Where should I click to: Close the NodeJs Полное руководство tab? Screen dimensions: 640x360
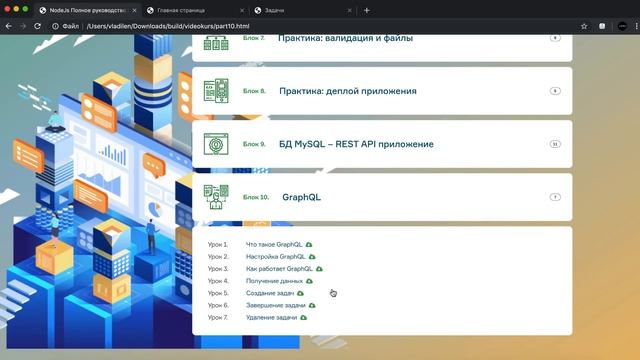[x=134, y=11]
